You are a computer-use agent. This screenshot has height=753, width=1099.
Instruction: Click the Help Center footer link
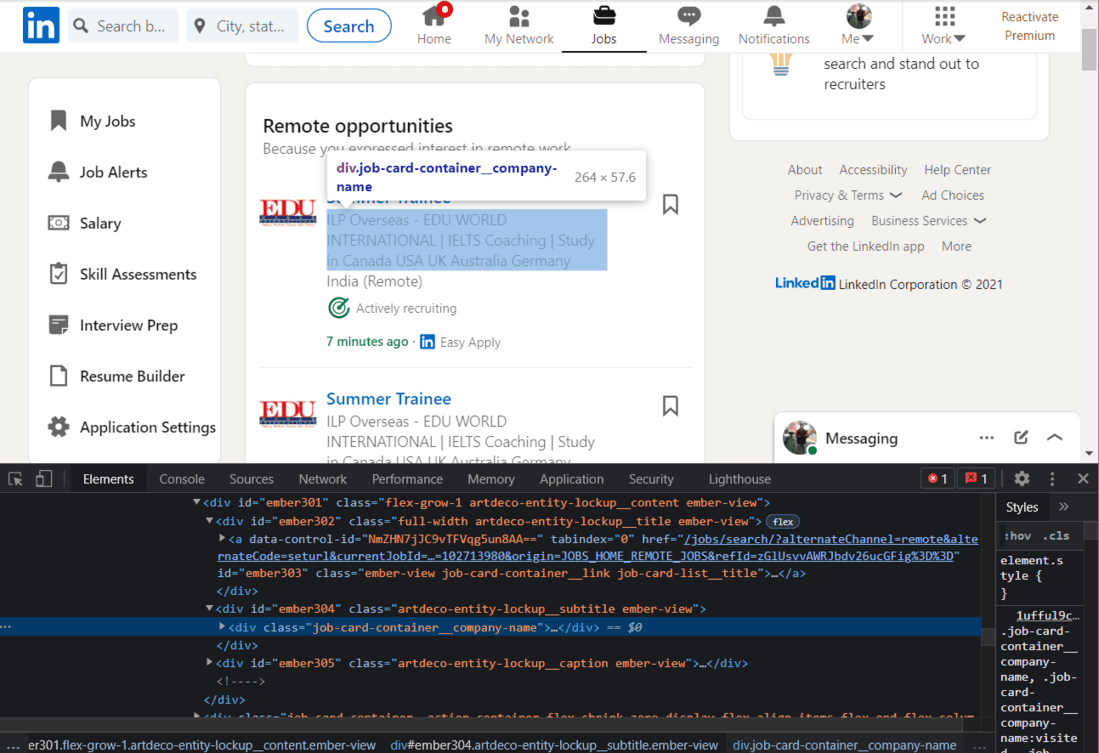pyautogui.click(x=957, y=170)
